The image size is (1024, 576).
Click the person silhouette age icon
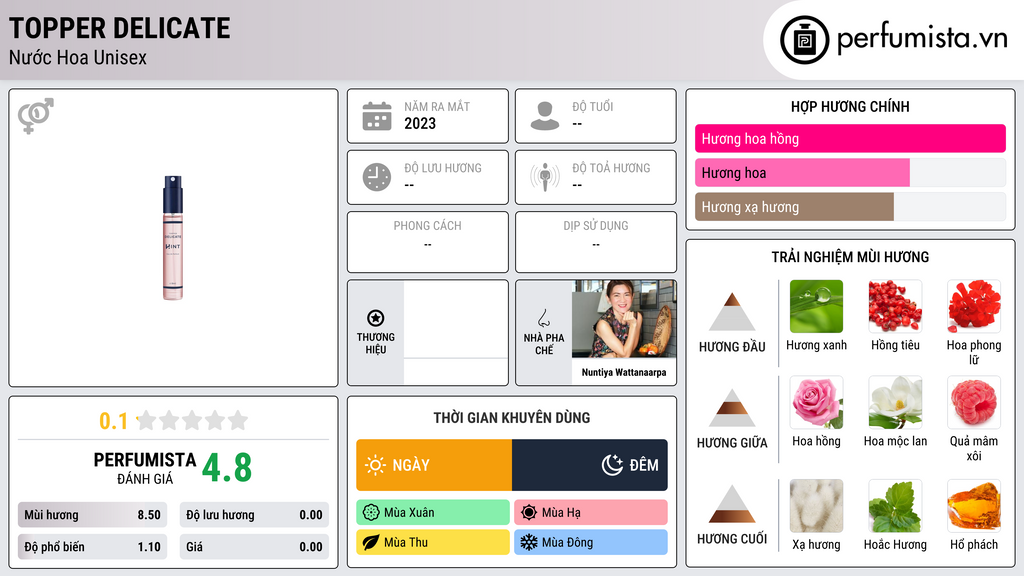(x=545, y=116)
